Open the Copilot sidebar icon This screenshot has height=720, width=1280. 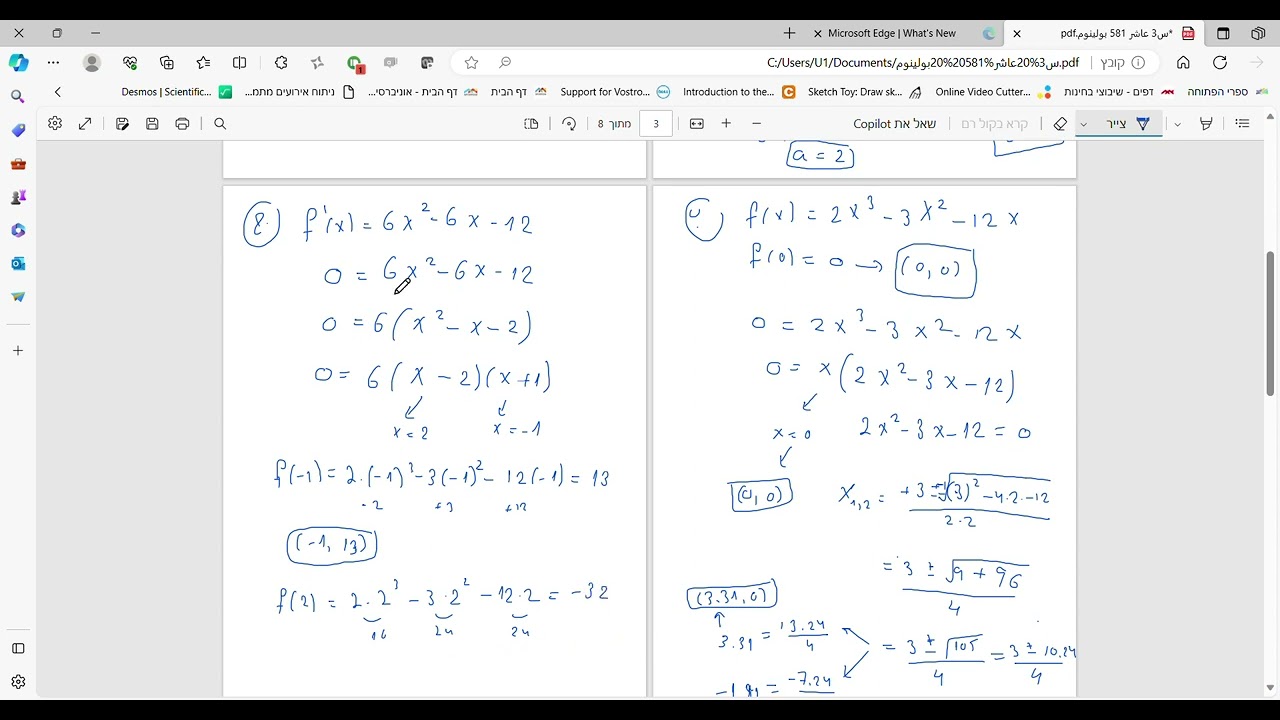click(x=18, y=62)
